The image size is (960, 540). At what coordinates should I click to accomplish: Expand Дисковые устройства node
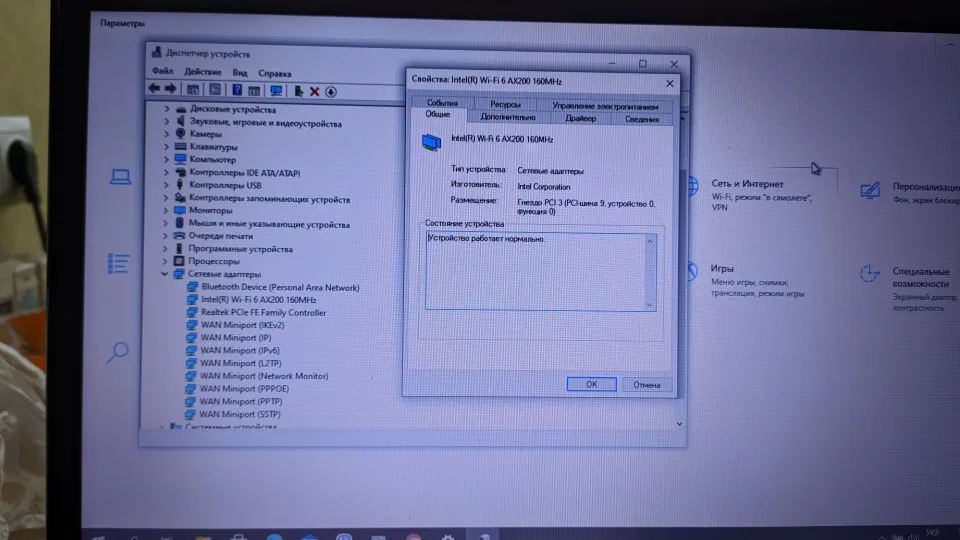point(167,108)
